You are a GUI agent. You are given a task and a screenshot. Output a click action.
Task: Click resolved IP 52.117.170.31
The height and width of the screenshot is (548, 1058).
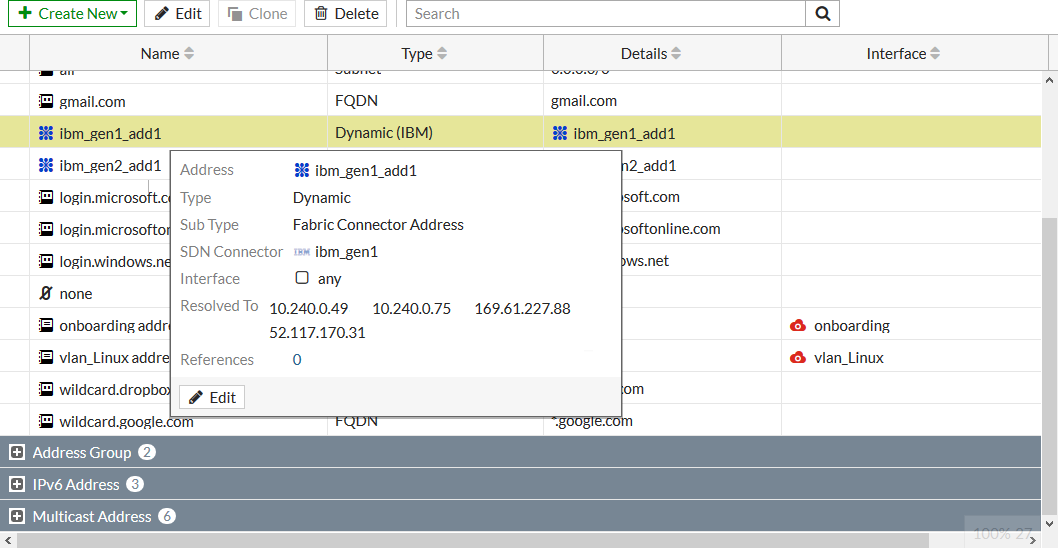coord(317,333)
